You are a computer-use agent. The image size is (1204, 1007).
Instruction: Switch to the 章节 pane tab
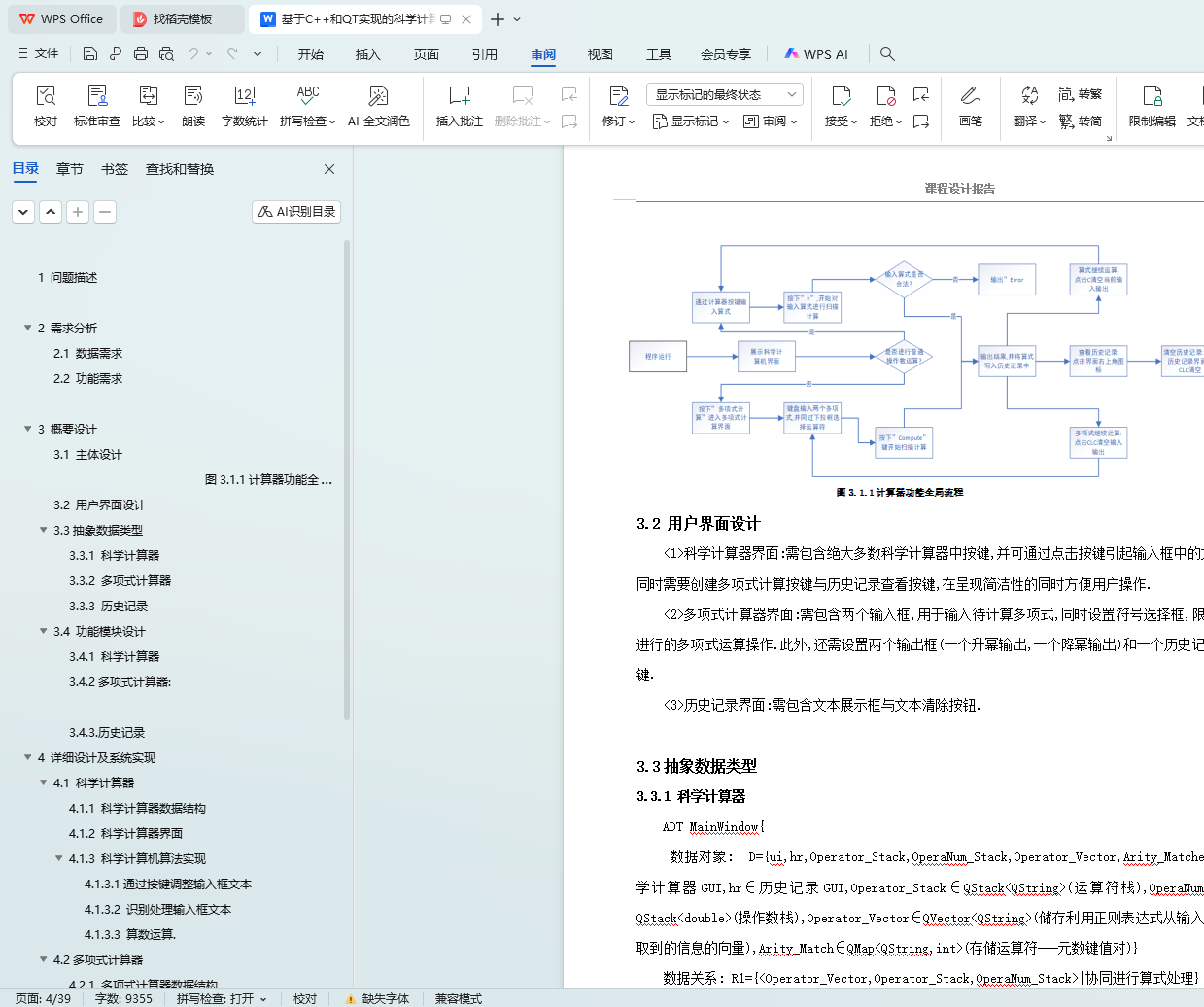[70, 169]
